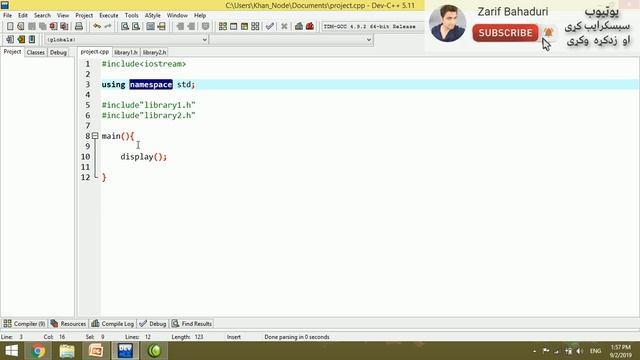Open Chrome from the taskbar
This screenshot has width=640, height=360.
[38, 351]
